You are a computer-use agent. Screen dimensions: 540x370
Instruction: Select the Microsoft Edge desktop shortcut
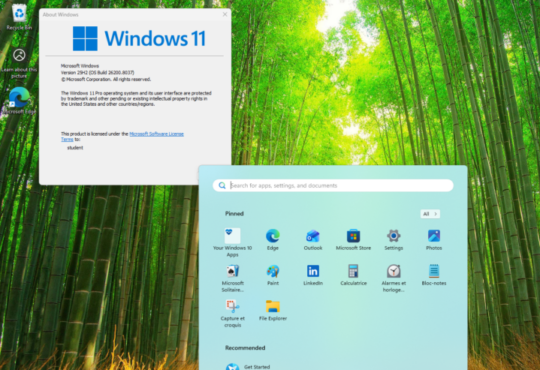click(x=19, y=100)
